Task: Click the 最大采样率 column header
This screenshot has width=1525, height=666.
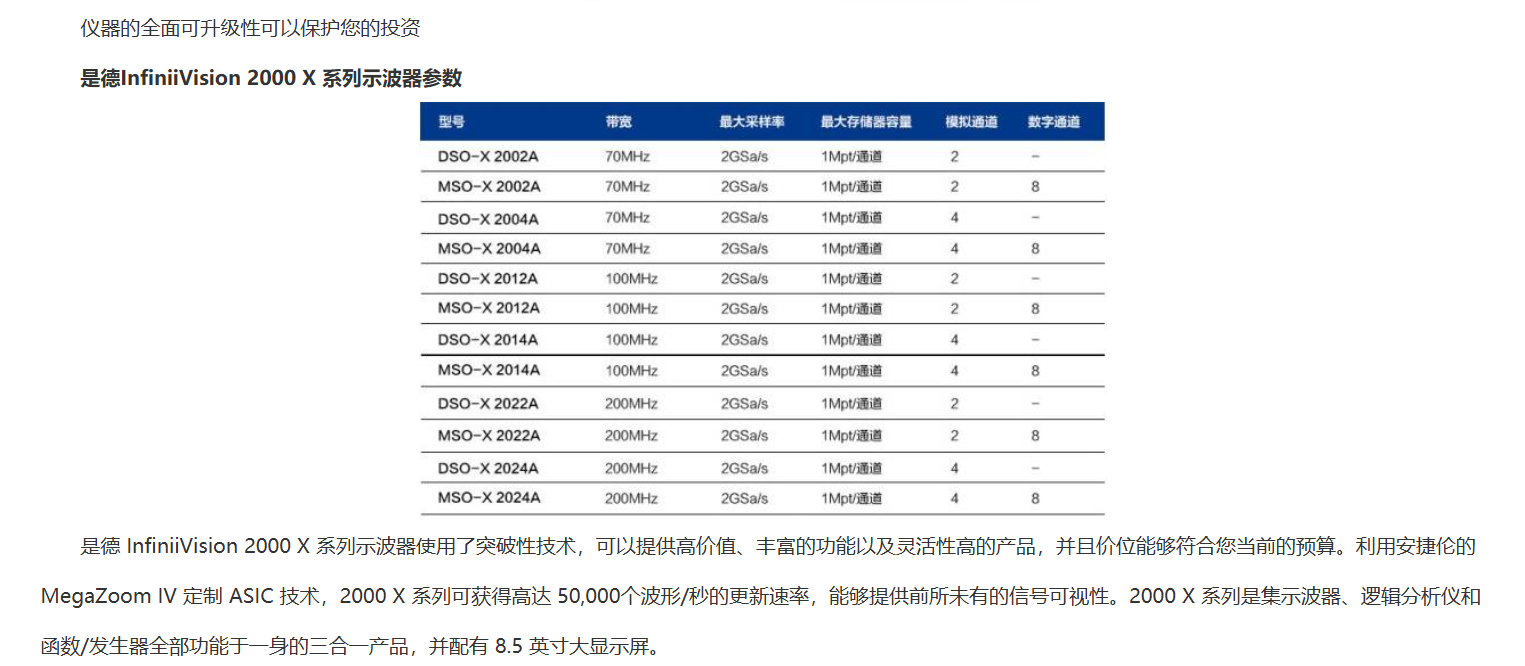Action: 752,122
